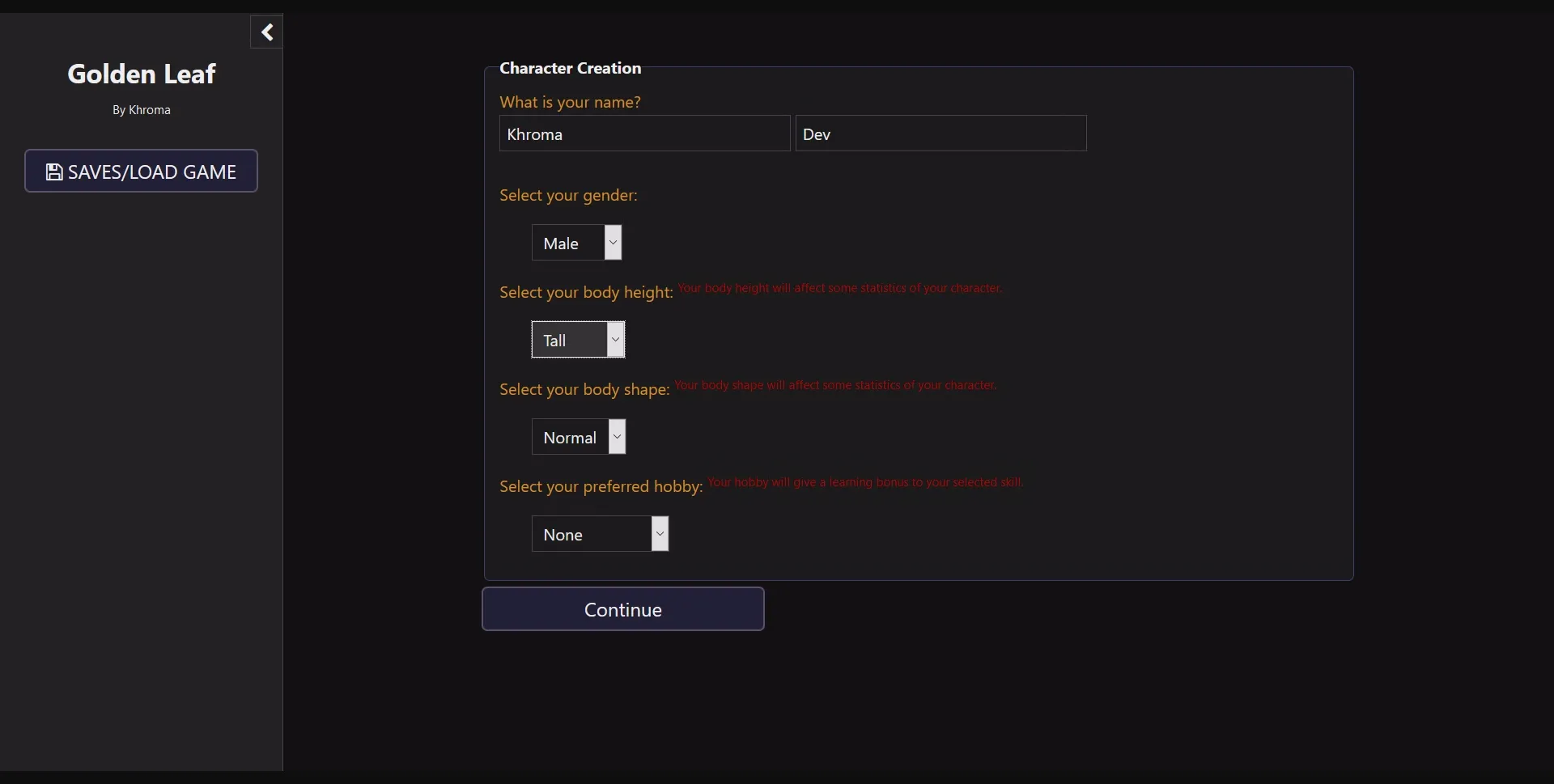Focus the last name field containing Dev
This screenshot has height=784, width=1554.
coord(940,133)
